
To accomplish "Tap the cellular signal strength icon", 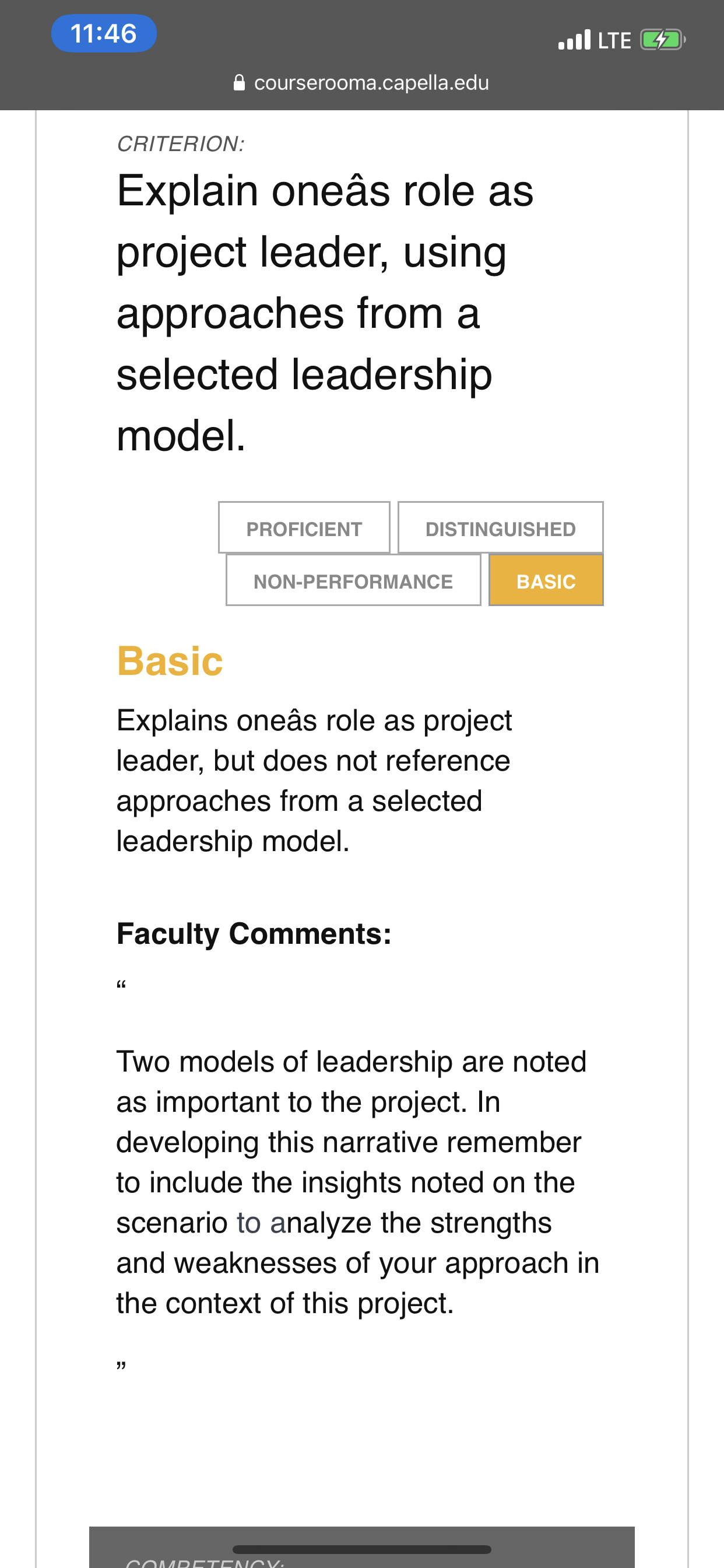I will point(574,40).
